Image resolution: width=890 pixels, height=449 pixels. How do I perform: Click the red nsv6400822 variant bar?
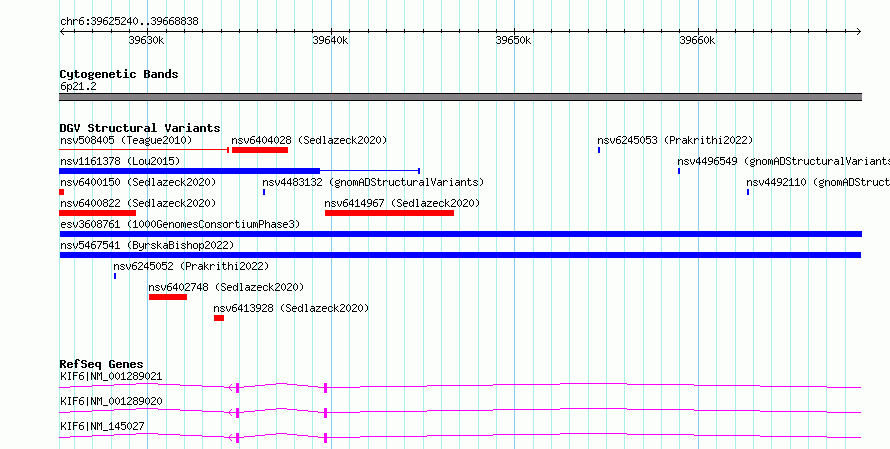coord(98,213)
